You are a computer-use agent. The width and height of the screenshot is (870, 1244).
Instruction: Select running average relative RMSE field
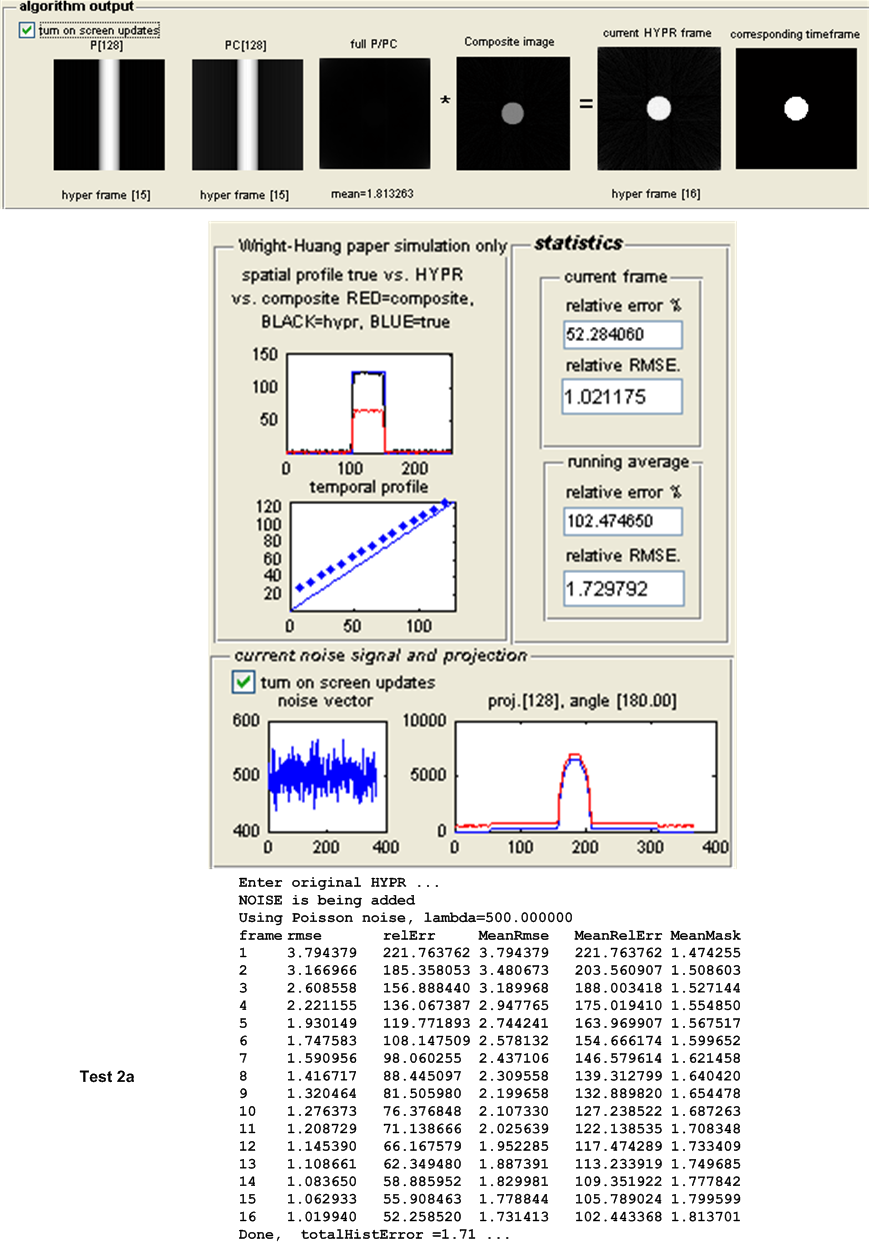click(x=621, y=589)
